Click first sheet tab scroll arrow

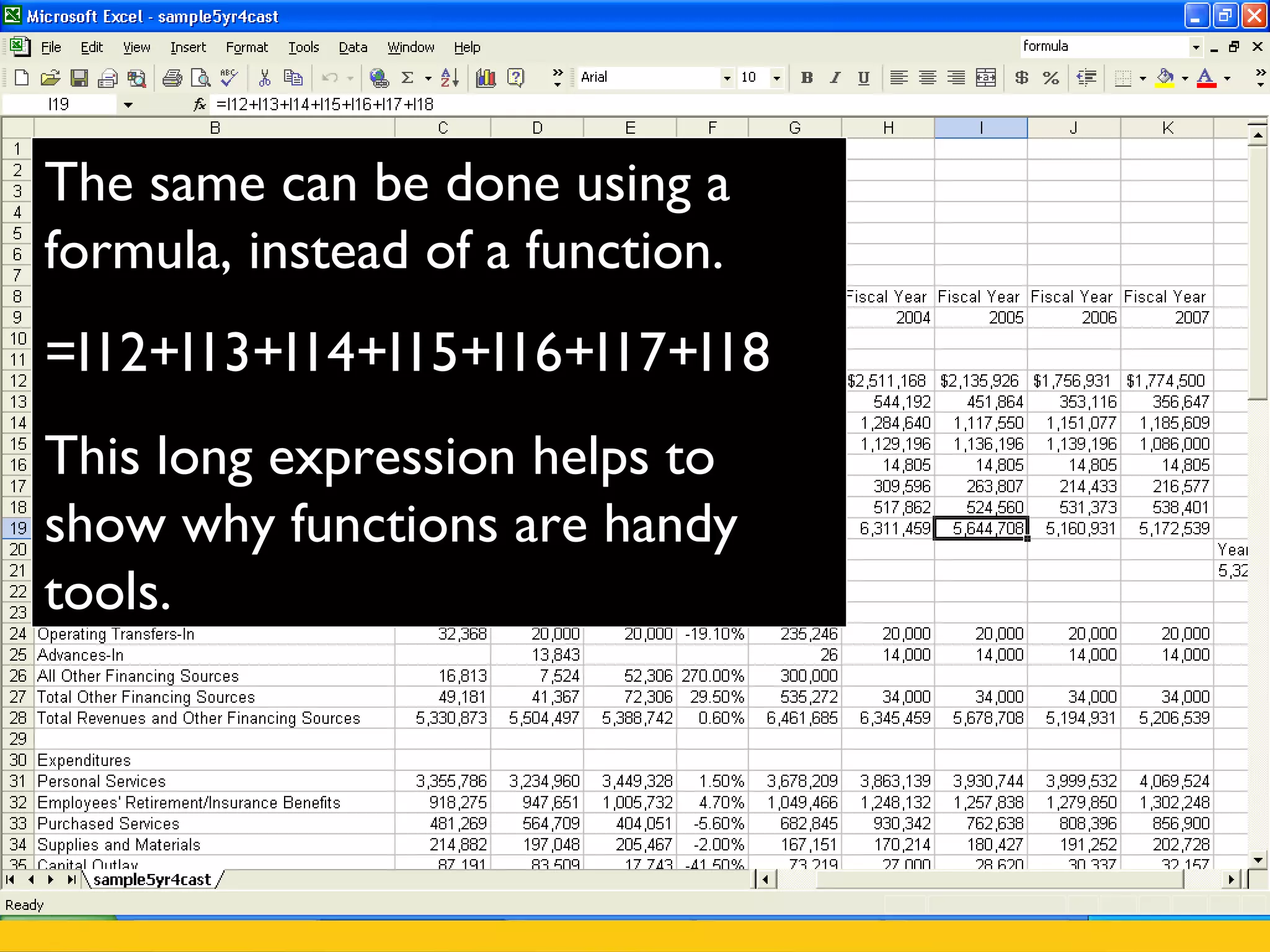point(11,879)
